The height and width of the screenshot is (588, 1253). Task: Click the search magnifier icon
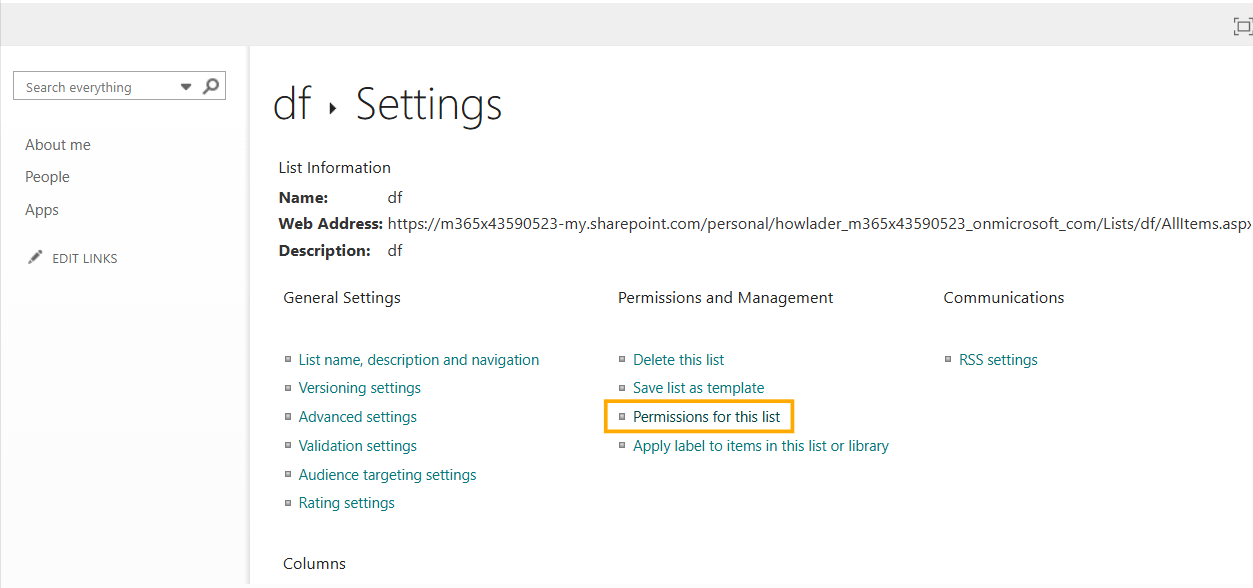(x=210, y=86)
